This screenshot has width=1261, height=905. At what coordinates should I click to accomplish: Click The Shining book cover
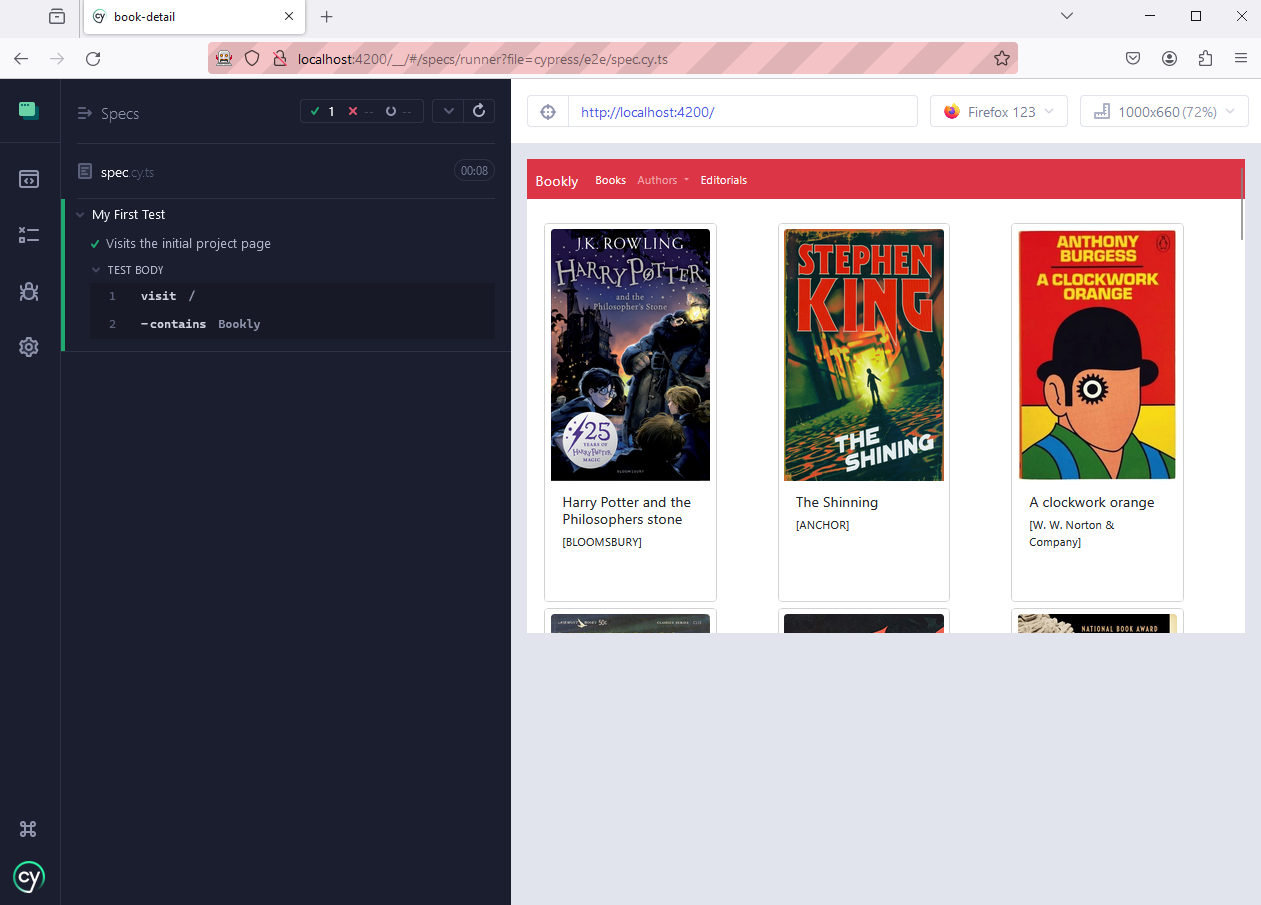click(x=864, y=355)
